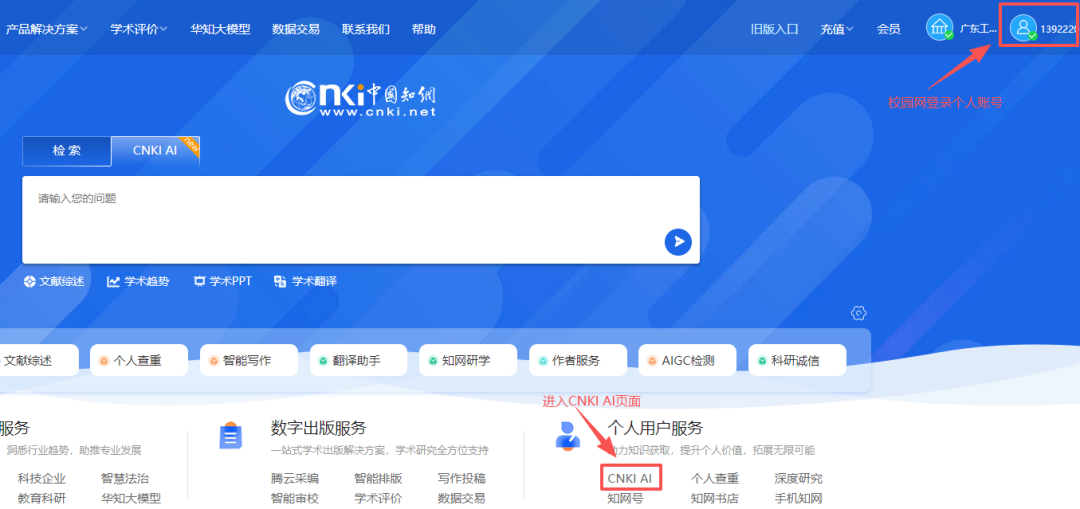Open 学术趋势 chart icon shortcut
Screen dimensions: 1080x509
pos(138,282)
